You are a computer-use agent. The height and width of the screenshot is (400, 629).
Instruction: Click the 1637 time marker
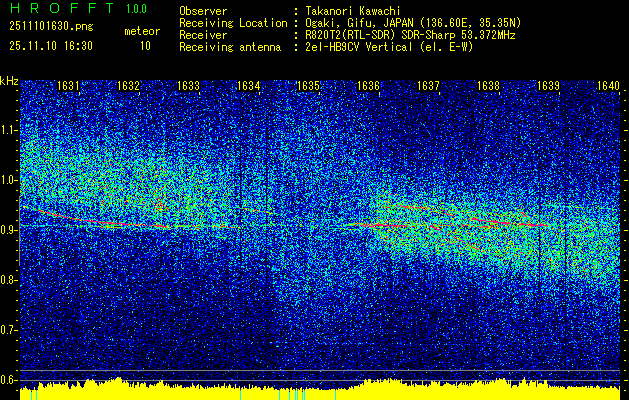click(x=428, y=86)
